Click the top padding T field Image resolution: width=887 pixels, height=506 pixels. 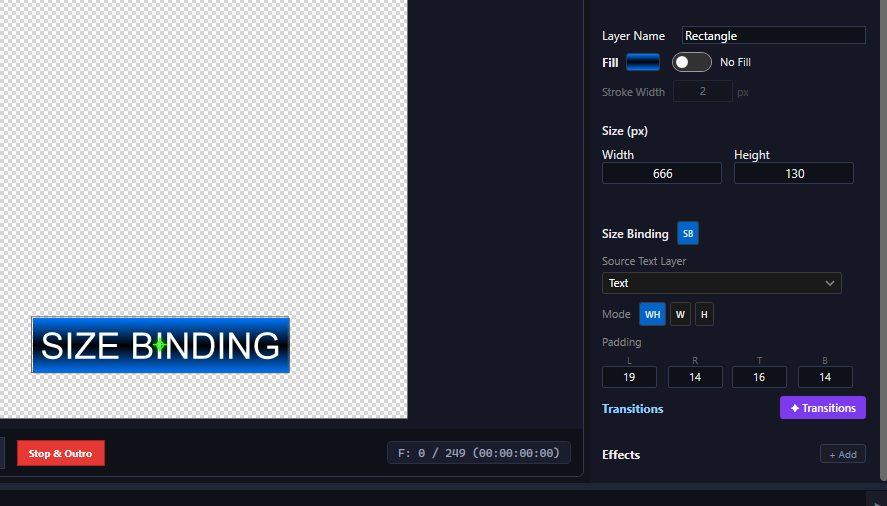759,377
